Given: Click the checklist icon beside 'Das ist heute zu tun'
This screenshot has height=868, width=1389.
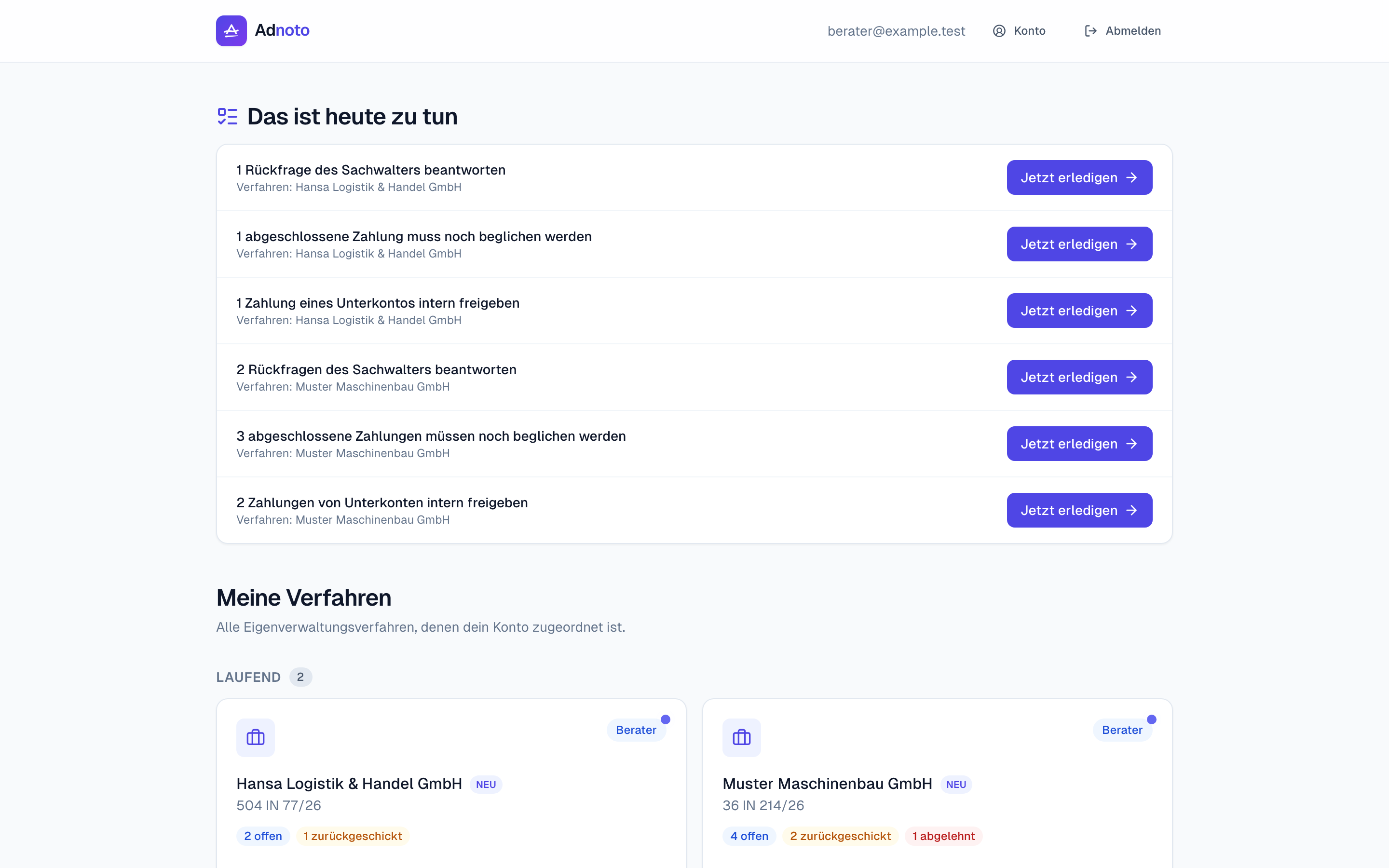Looking at the screenshot, I should (x=227, y=117).
